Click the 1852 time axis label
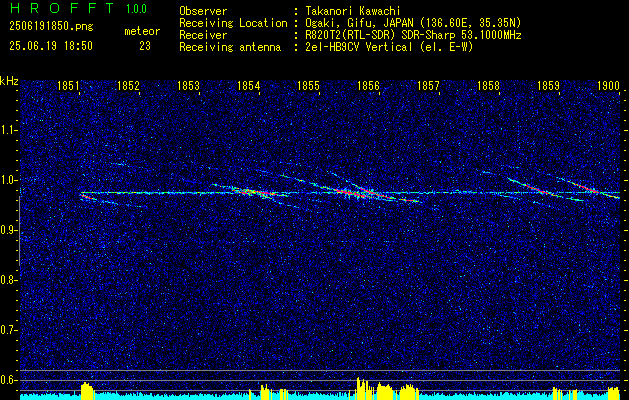This screenshot has height=400, width=629. tap(128, 86)
